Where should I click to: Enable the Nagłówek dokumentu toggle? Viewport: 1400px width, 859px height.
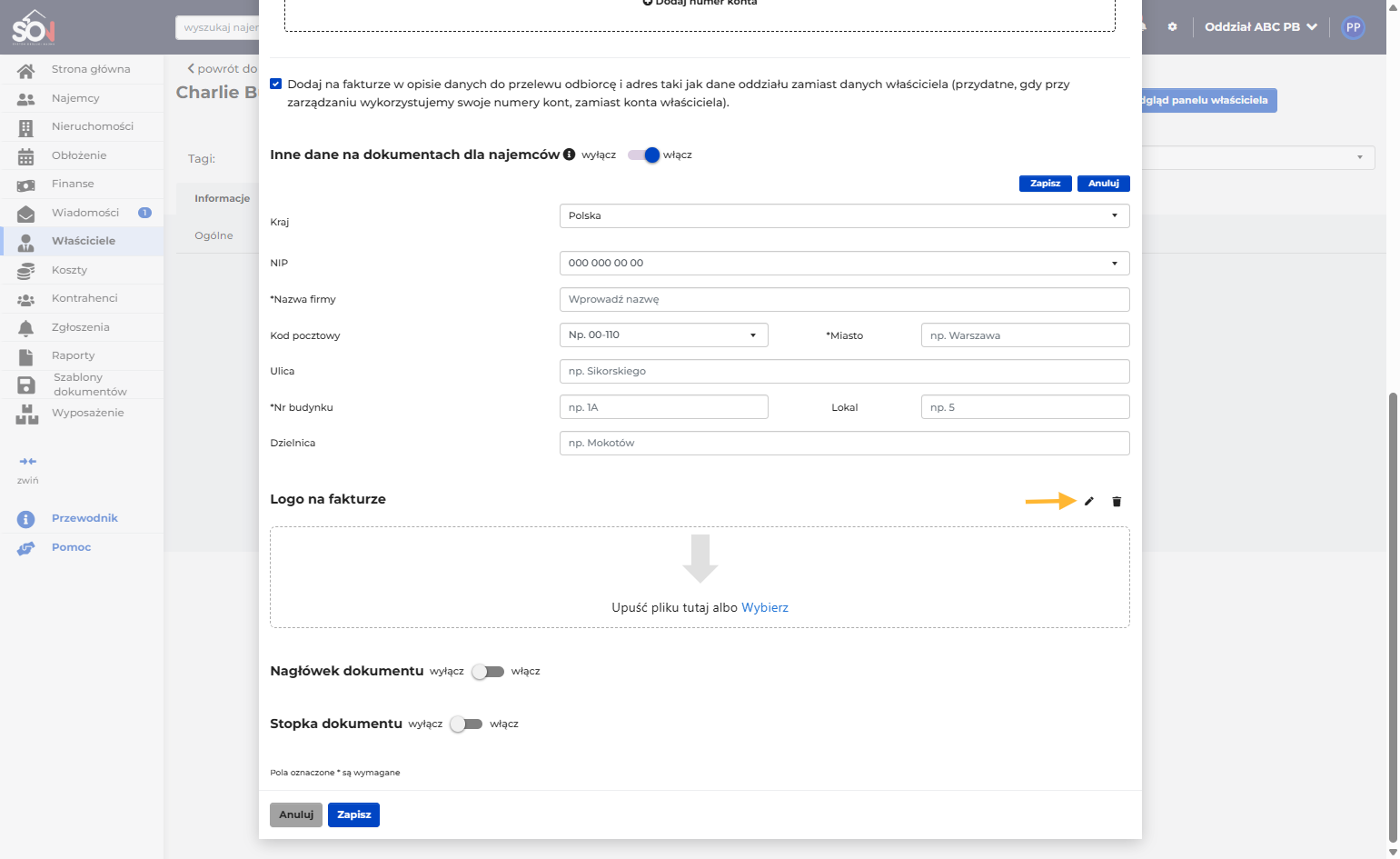pyautogui.click(x=488, y=671)
